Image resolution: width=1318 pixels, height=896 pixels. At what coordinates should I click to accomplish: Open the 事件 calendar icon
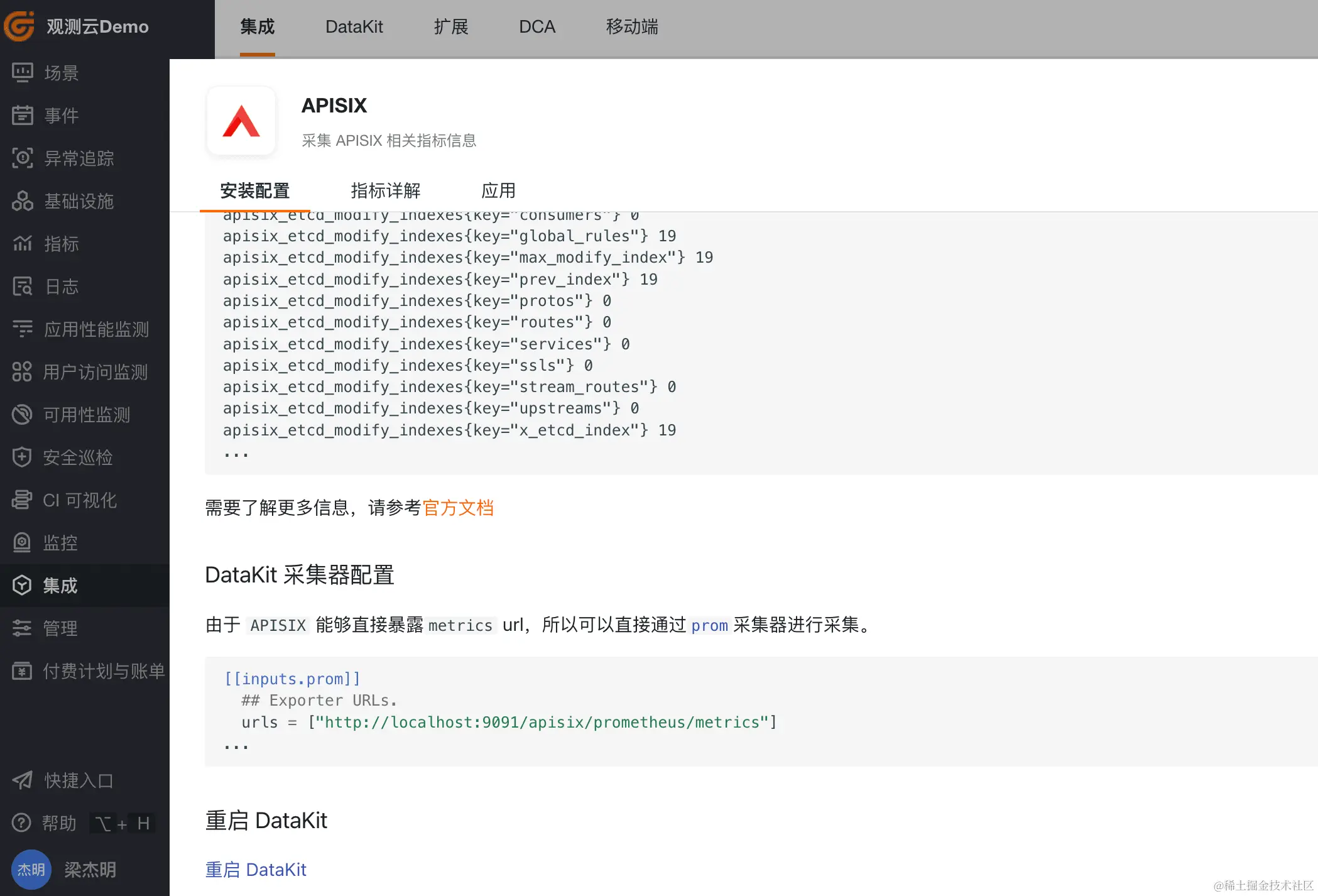[23, 116]
